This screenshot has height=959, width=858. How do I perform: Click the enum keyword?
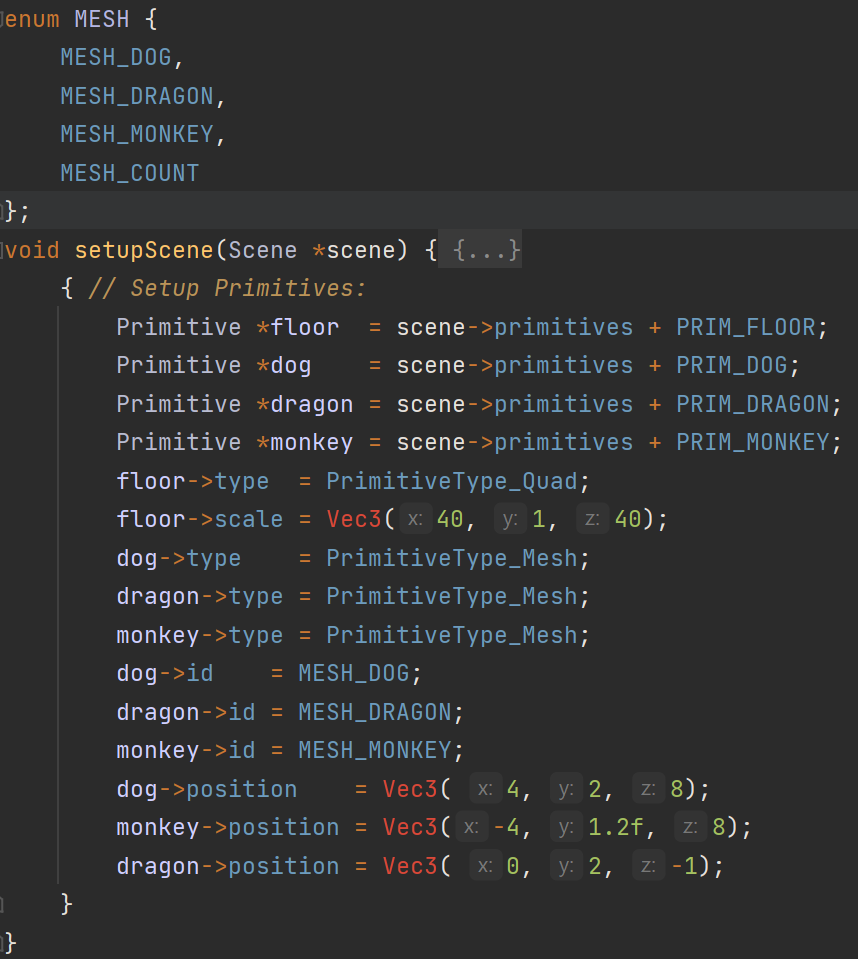[x=32, y=20]
